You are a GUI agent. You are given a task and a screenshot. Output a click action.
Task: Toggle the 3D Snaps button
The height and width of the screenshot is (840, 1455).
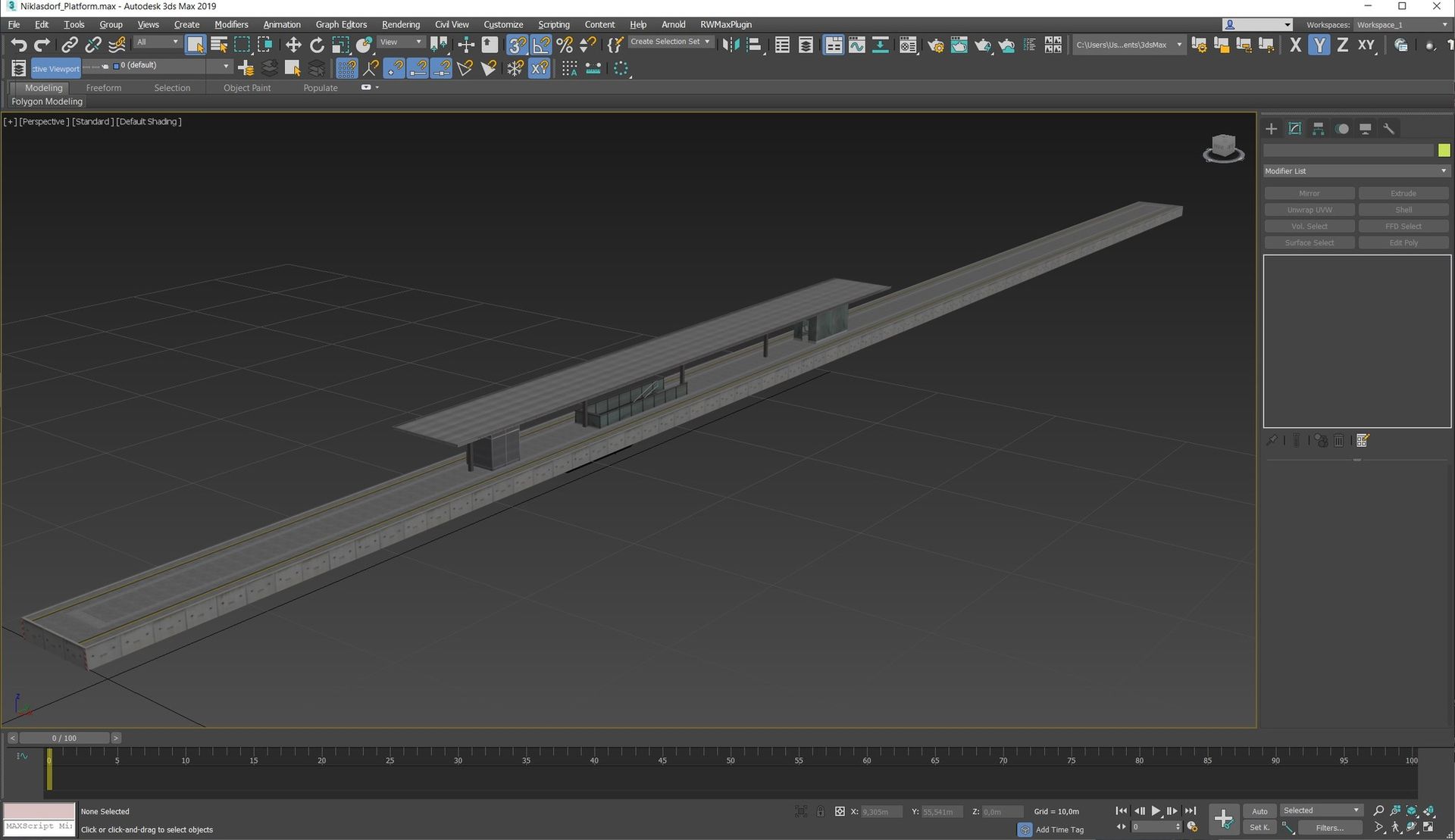(517, 45)
